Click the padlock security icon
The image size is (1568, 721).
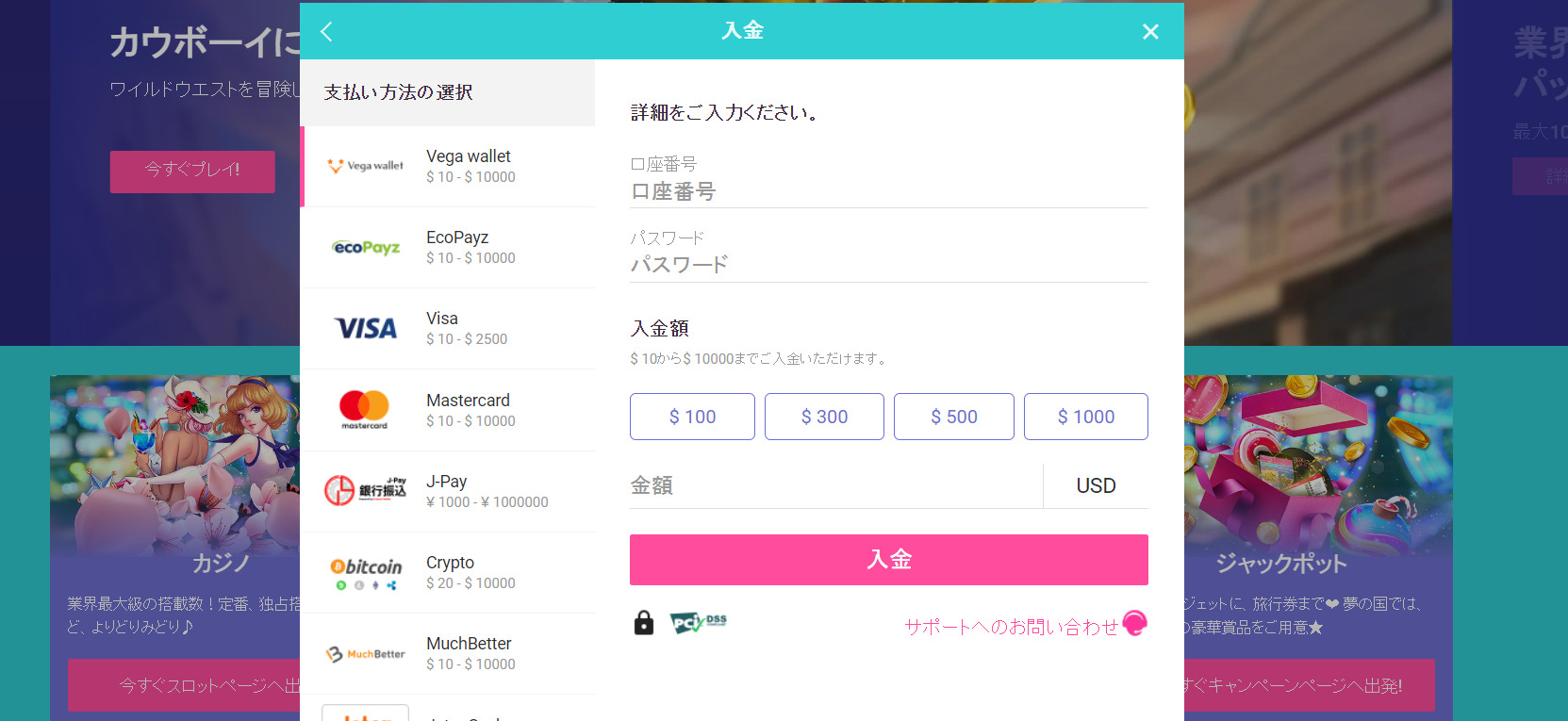(x=644, y=622)
